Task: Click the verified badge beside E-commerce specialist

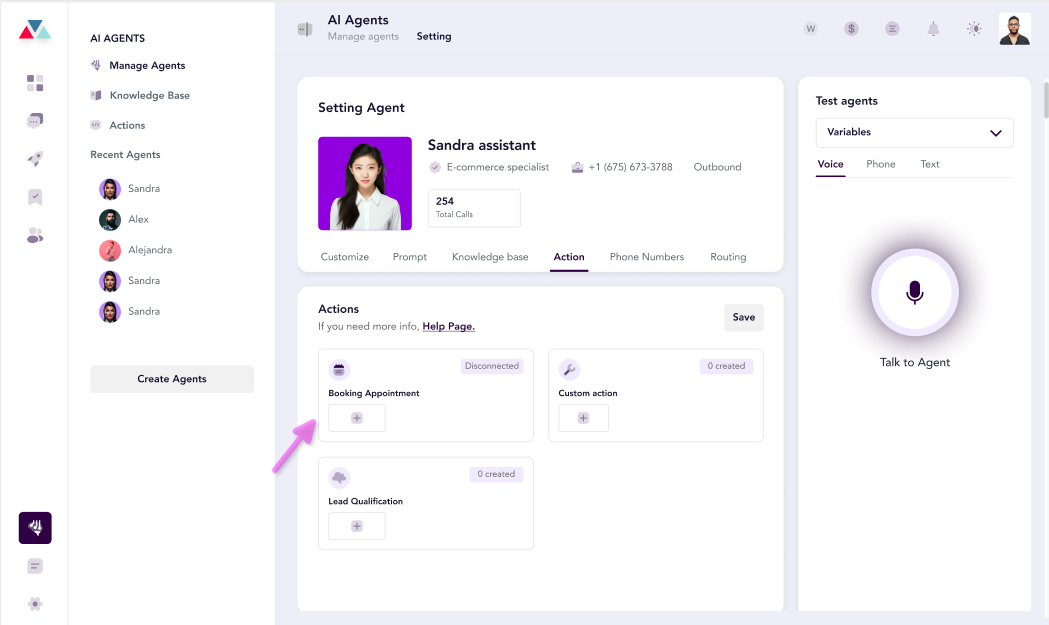Action: click(x=435, y=167)
